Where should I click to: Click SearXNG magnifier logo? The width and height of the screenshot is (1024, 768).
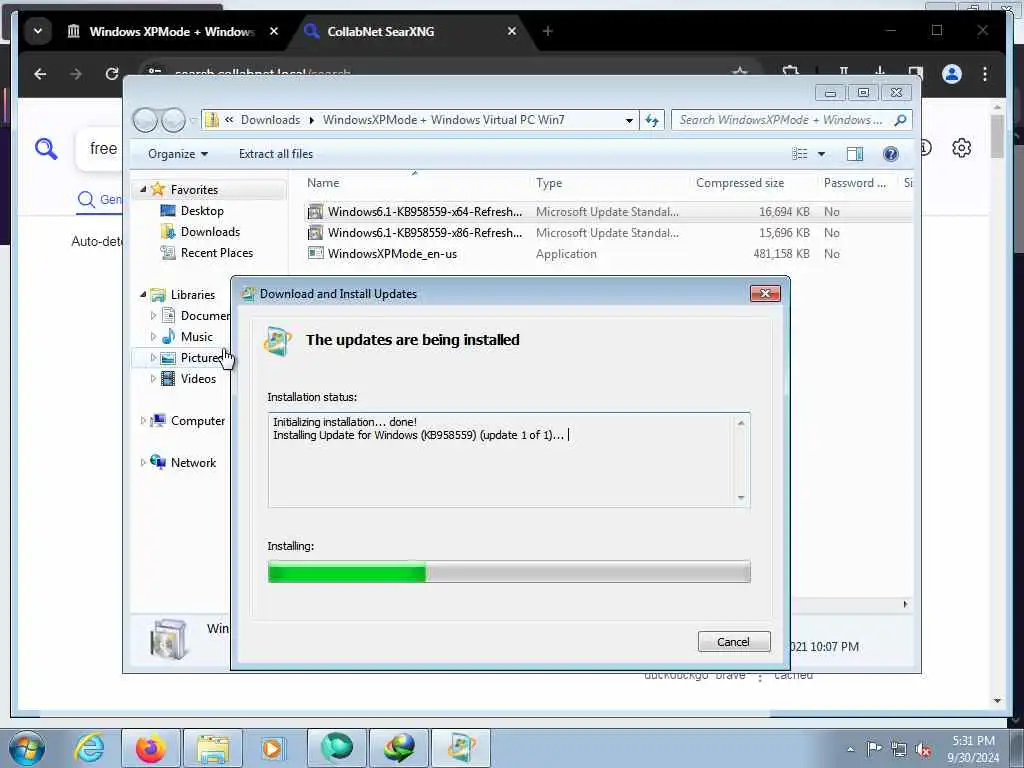point(46,149)
